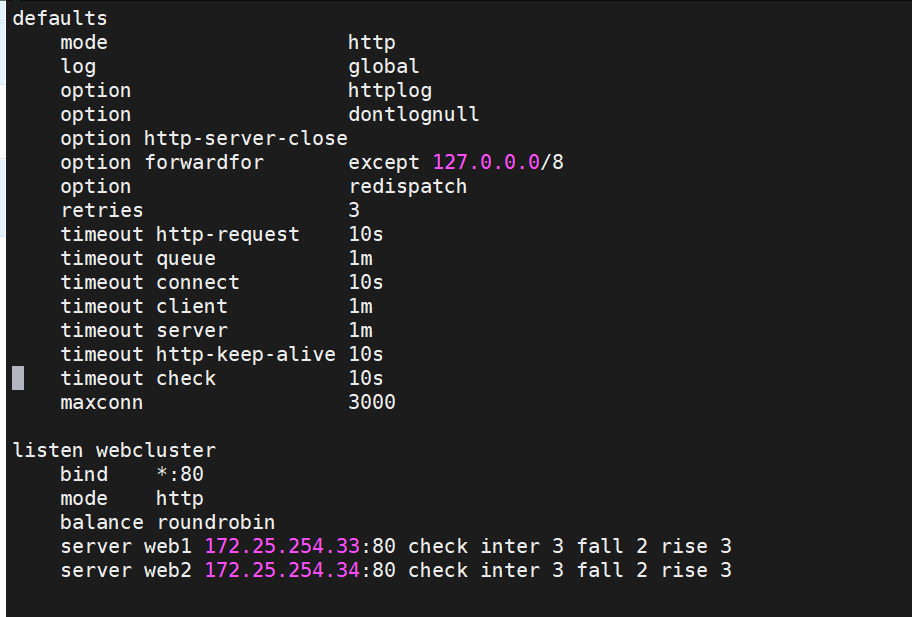
Task: Click 'http-server-close' option text
Action: pos(245,138)
